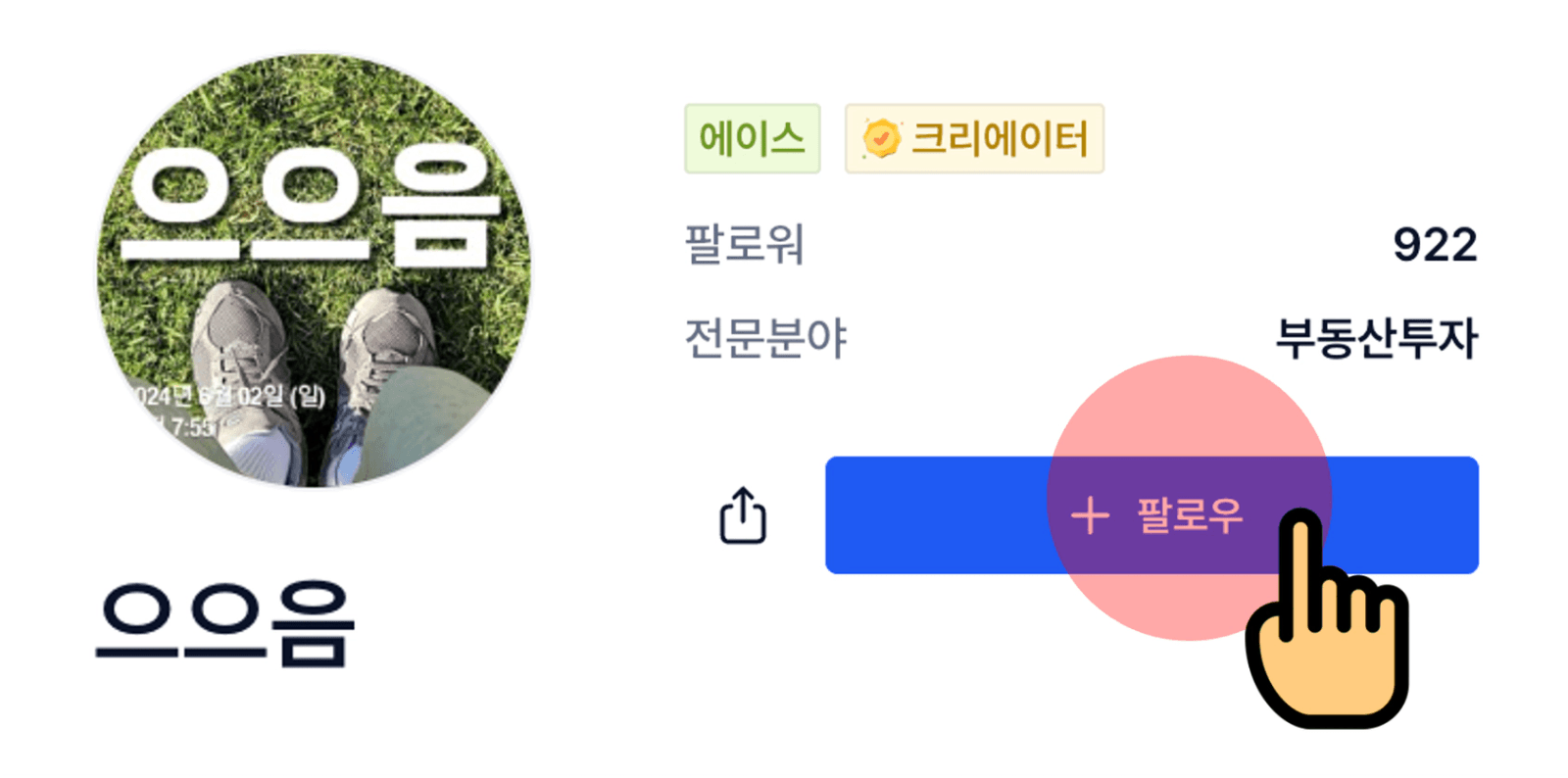Click the date stamp on the profile photo
The image size is (1568, 778).
click(230, 396)
